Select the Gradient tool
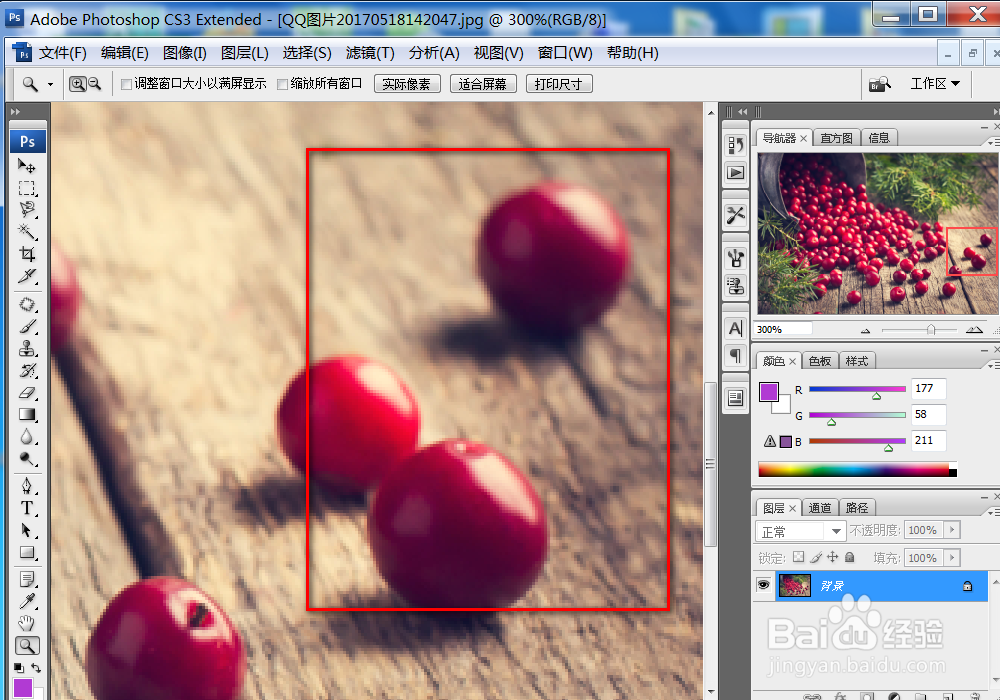Screen dimensions: 1000x700 click(x=27, y=415)
